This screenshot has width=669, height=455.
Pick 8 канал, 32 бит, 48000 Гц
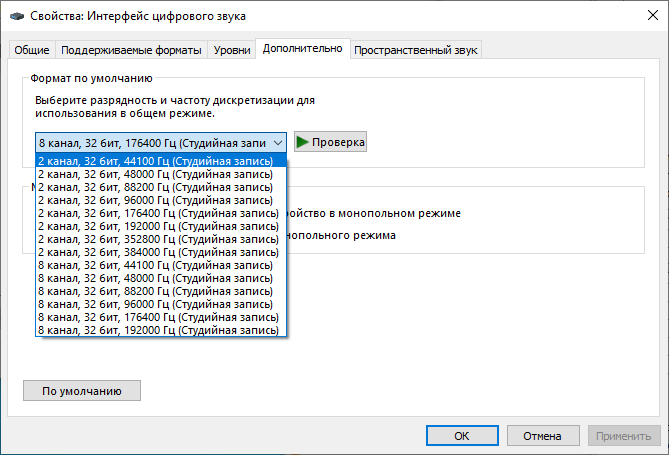tap(161, 278)
